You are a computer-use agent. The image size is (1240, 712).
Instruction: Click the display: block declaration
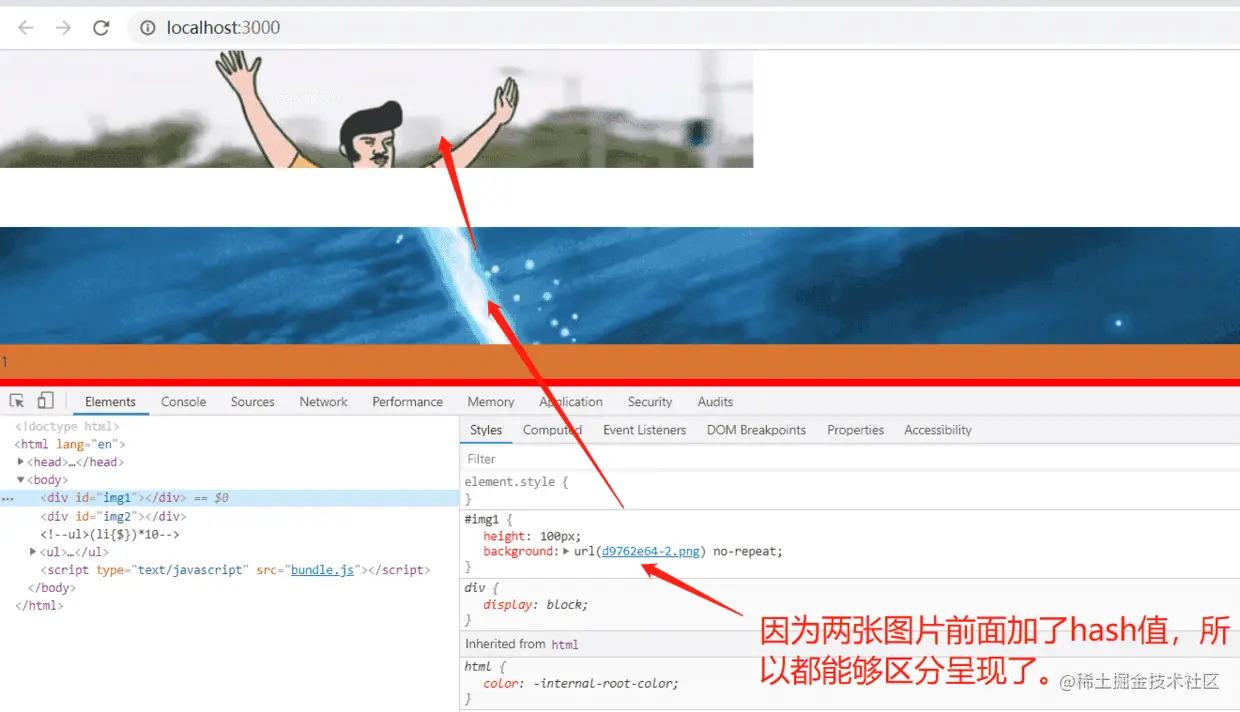(535, 605)
